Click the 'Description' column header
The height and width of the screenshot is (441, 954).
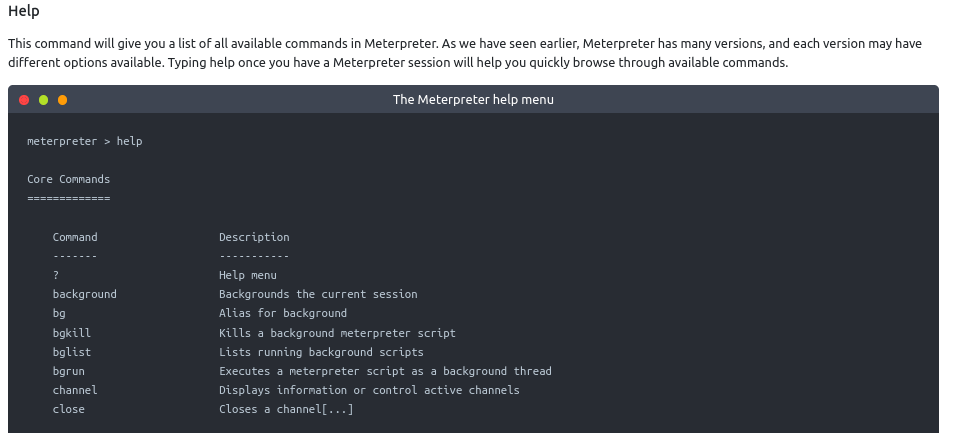tap(254, 237)
